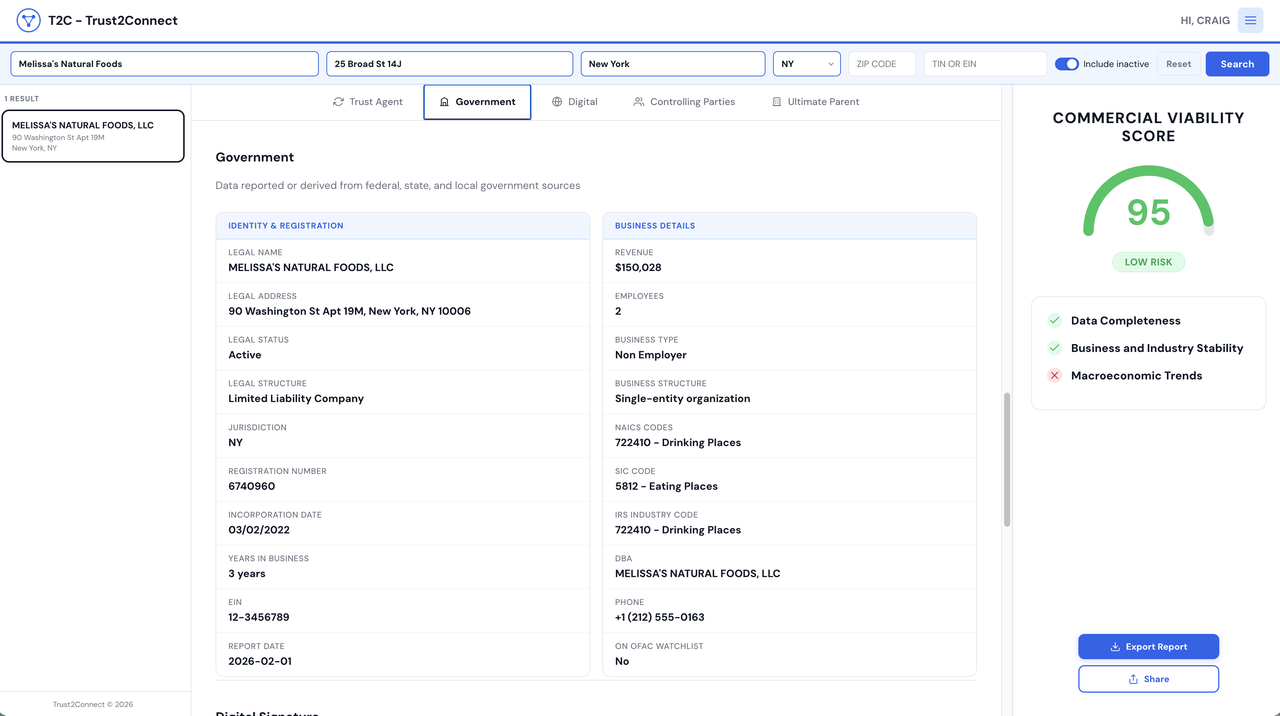Click the Controlling Parties people icon
This screenshot has height=716, width=1280.
[x=639, y=102]
